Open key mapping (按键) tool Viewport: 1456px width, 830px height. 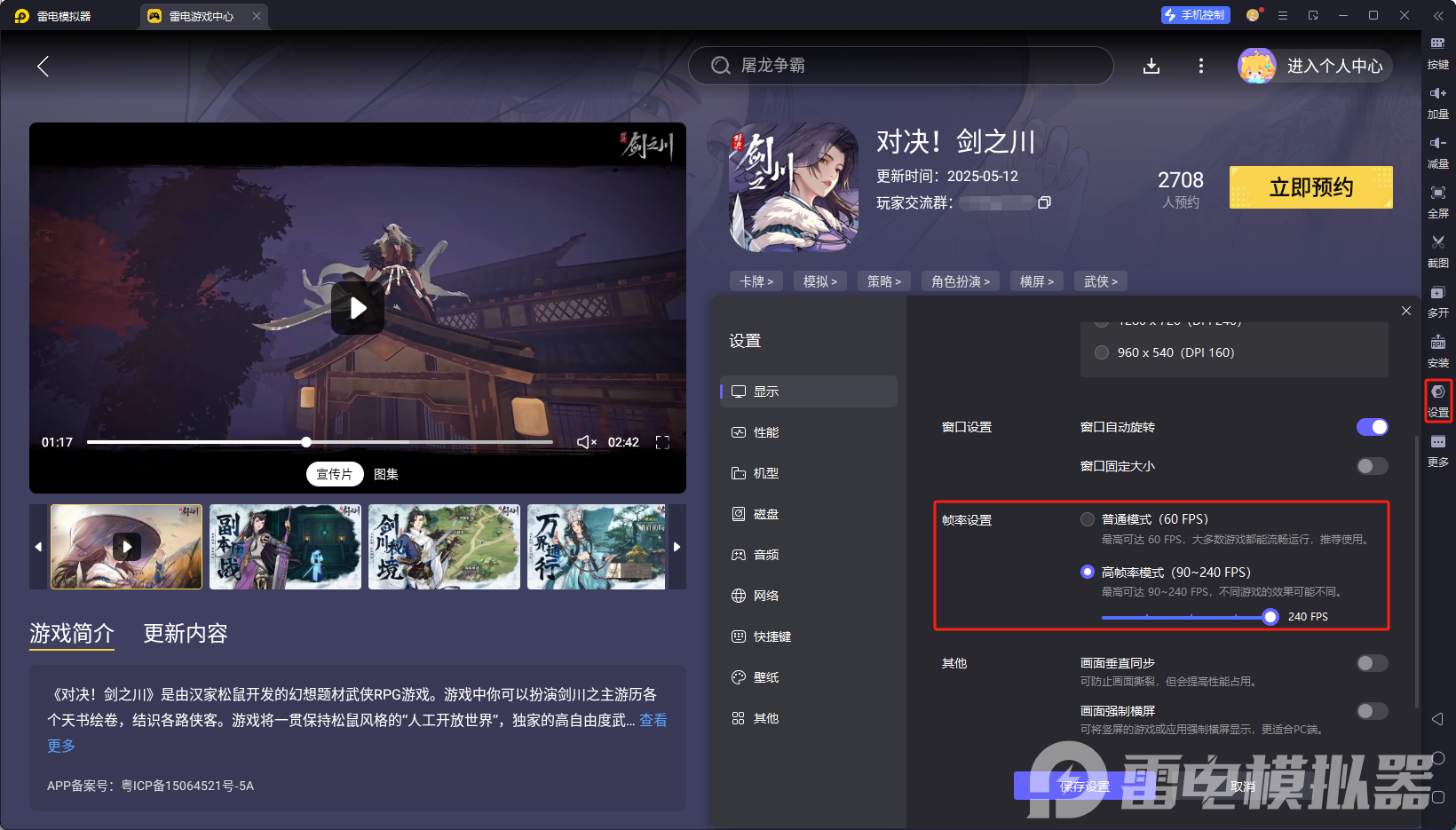click(1437, 44)
